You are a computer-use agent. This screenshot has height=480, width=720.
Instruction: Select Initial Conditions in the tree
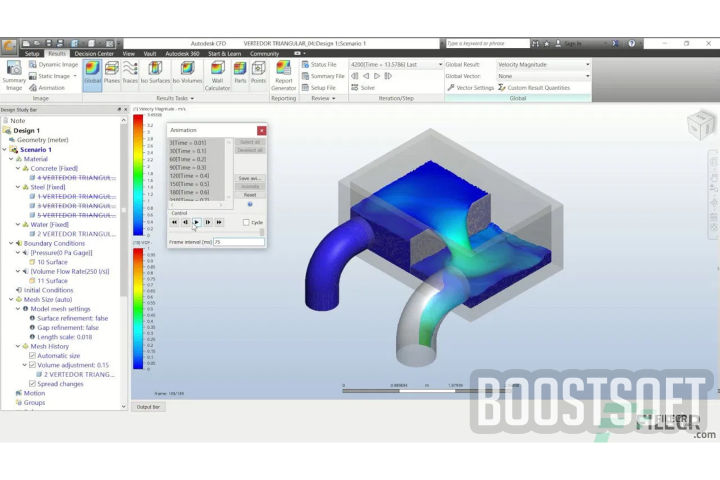(48, 290)
